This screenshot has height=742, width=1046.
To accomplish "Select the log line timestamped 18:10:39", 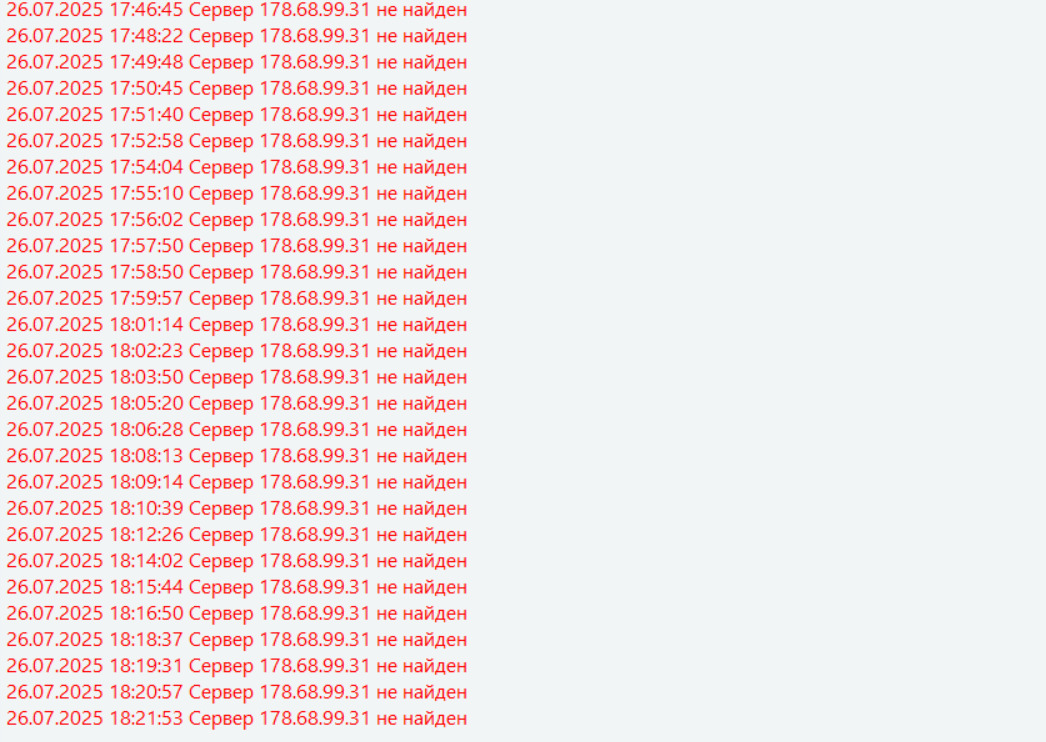I will click(x=237, y=508).
